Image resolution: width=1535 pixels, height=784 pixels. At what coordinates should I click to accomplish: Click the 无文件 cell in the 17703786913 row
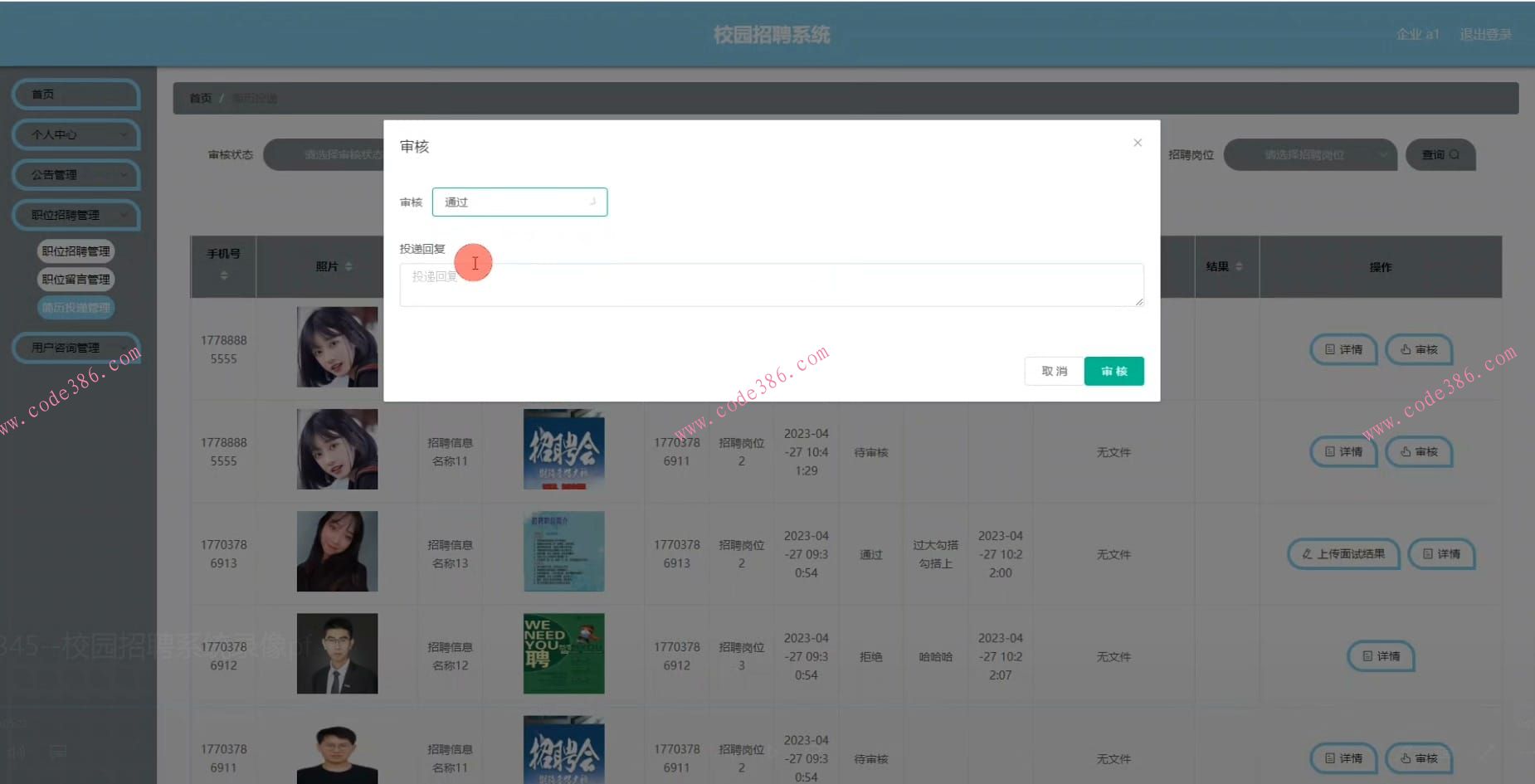point(1113,554)
